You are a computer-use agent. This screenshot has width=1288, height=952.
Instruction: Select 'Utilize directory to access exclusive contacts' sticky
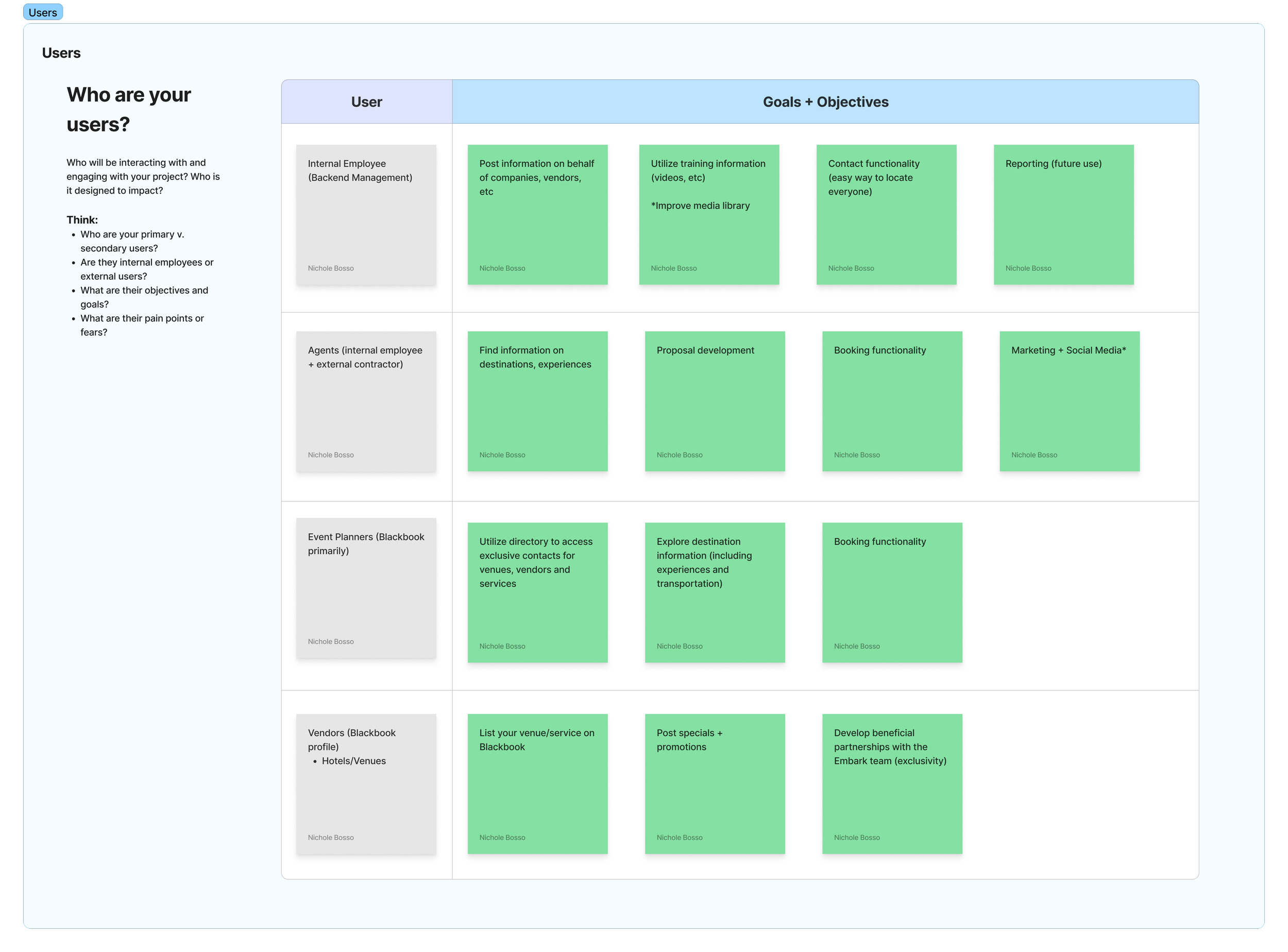537,592
